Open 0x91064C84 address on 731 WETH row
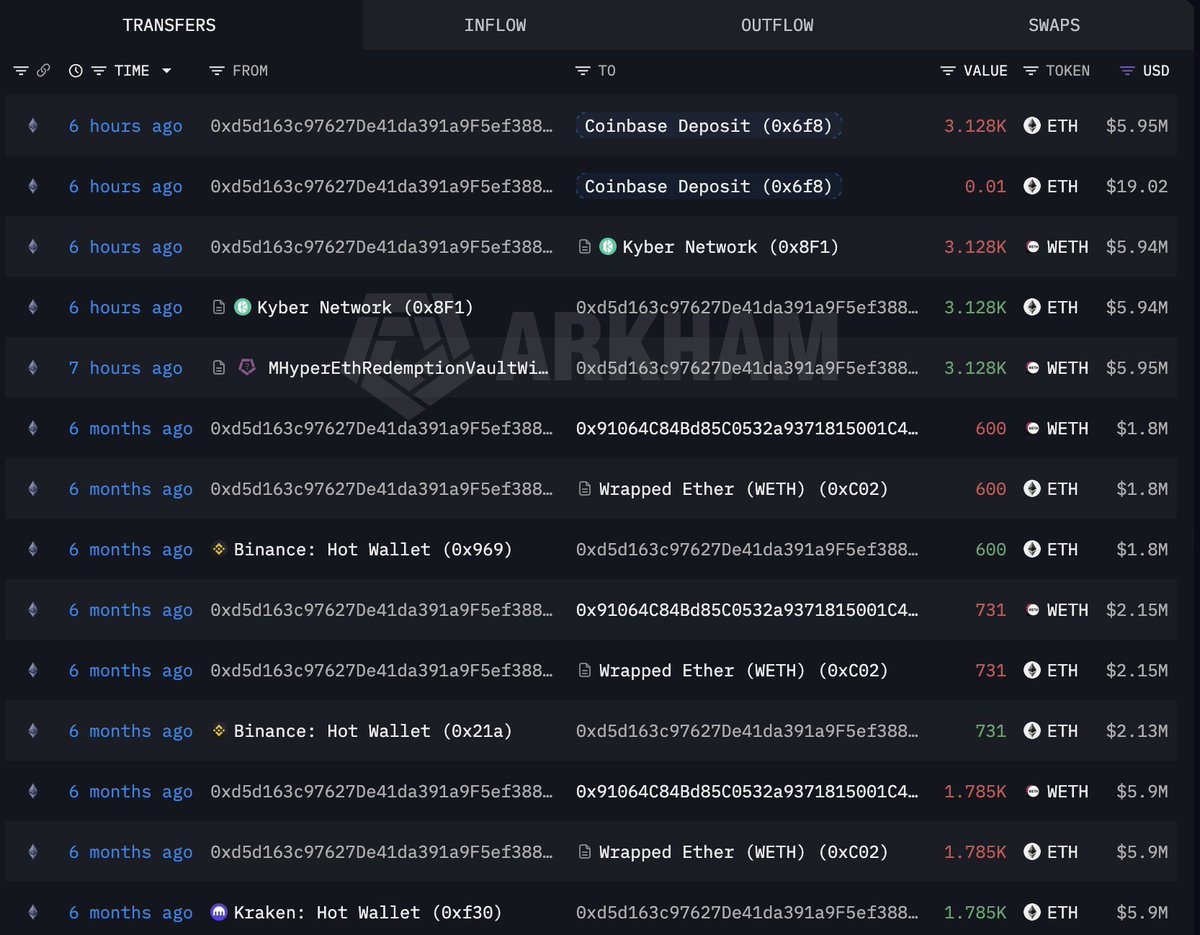 point(747,610)
